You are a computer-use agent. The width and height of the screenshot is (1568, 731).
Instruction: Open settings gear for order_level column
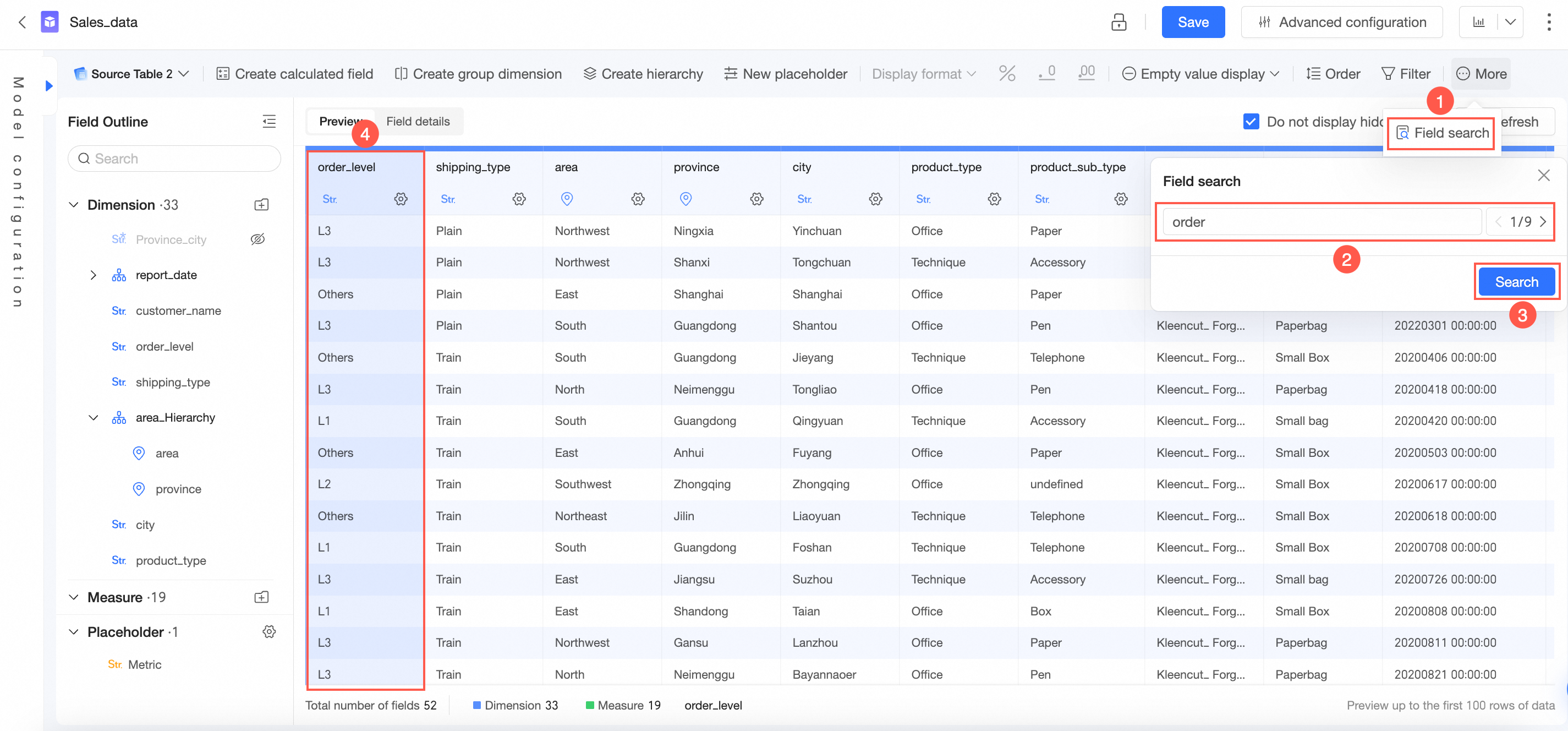401,199
